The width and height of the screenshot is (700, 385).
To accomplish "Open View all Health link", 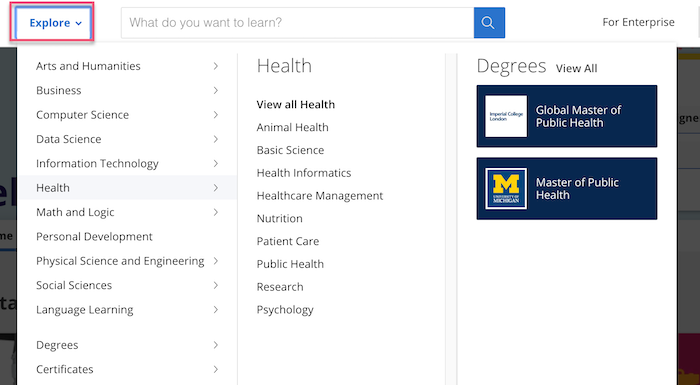I will (x=296, y=105).
